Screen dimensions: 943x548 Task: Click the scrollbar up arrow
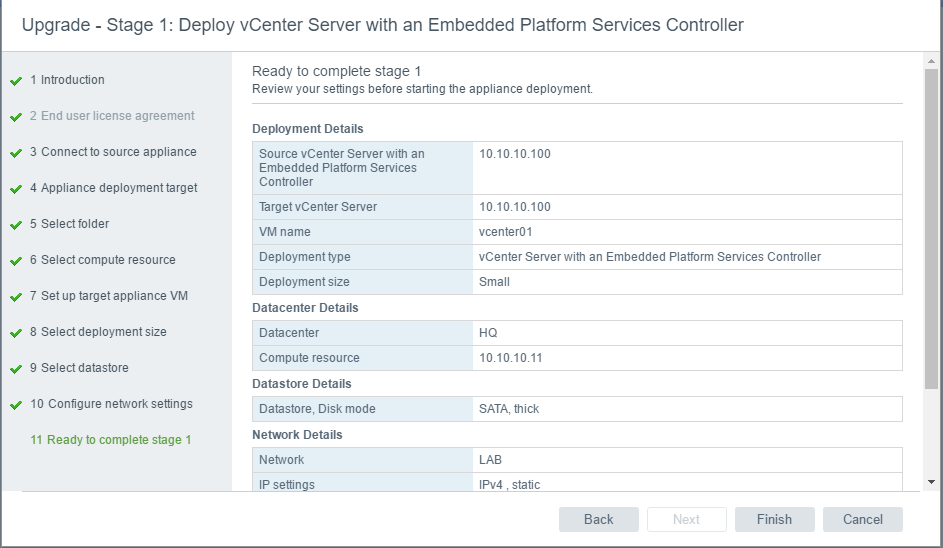(x=931, y=61)
